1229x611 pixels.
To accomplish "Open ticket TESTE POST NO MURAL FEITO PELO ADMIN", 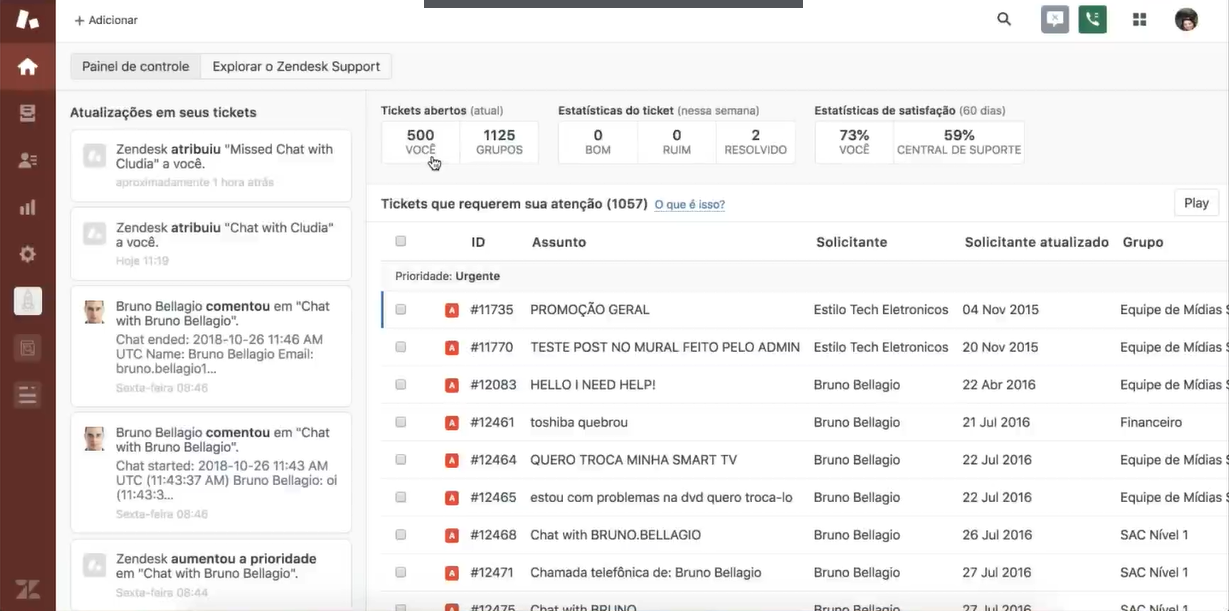I will coord(665,347).
